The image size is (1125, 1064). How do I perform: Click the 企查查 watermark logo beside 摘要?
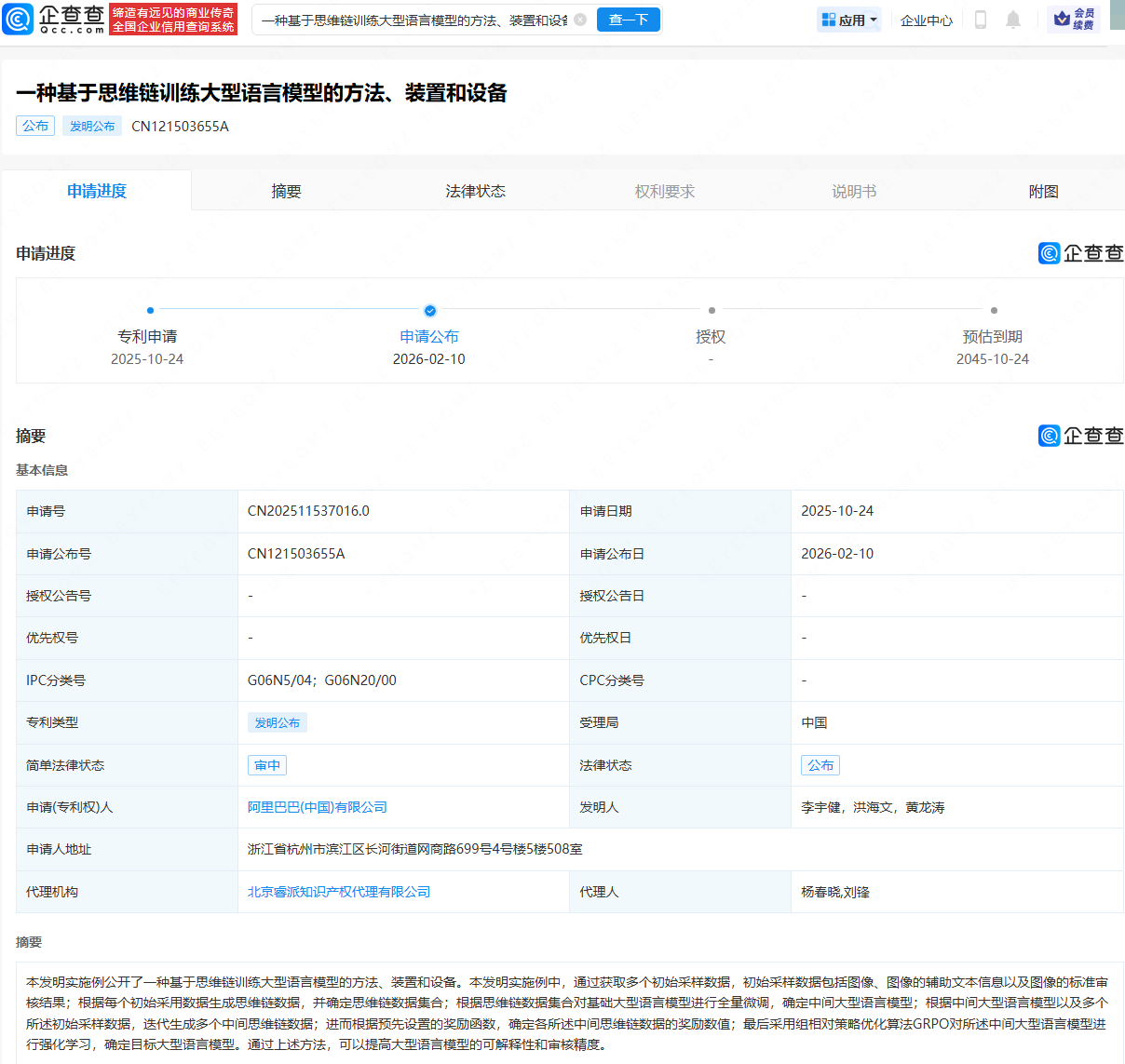tap(1080, 436)
